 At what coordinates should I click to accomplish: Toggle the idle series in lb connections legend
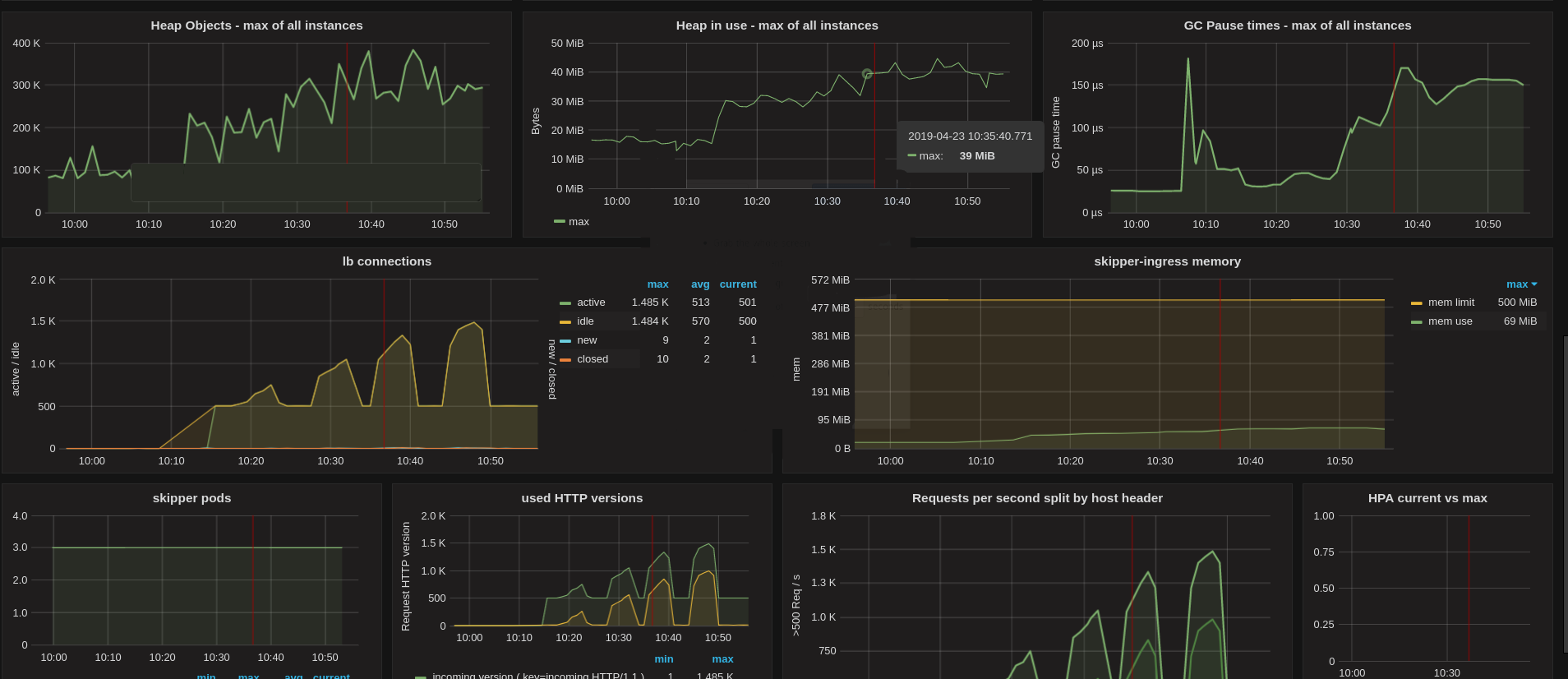click(x=585, y=321)
